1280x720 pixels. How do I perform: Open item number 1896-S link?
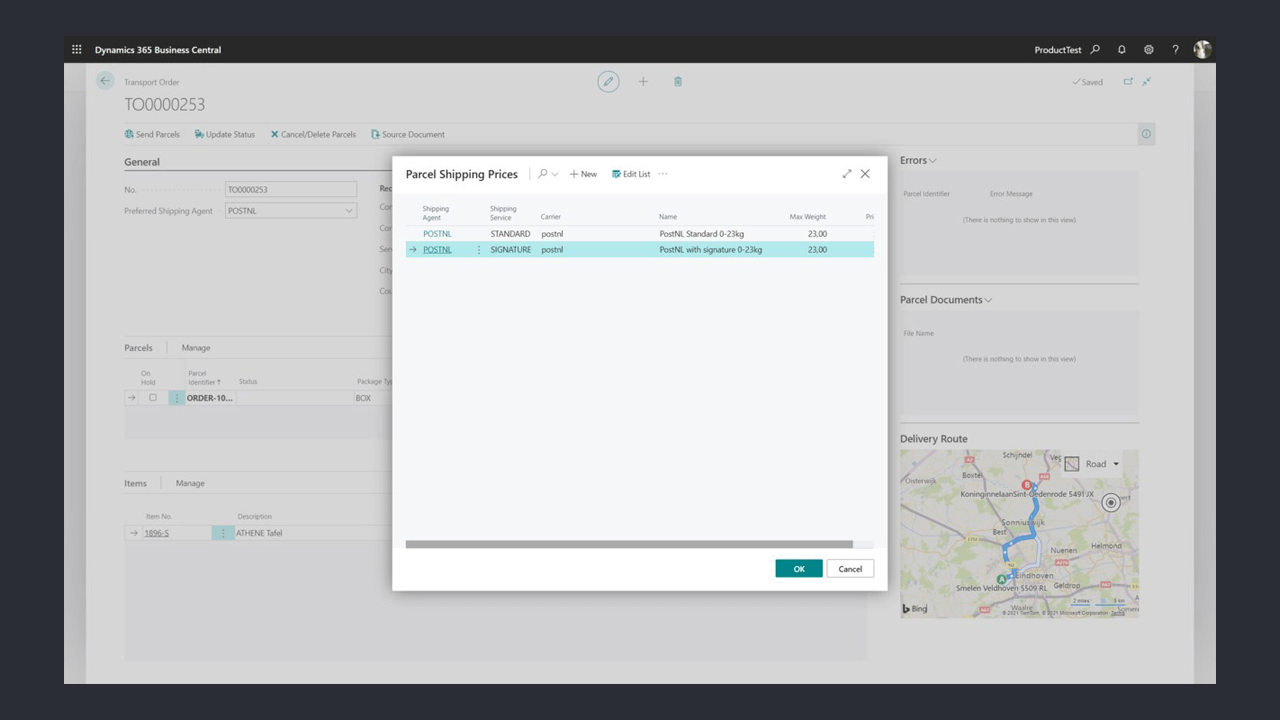click(x=156, y=533)
